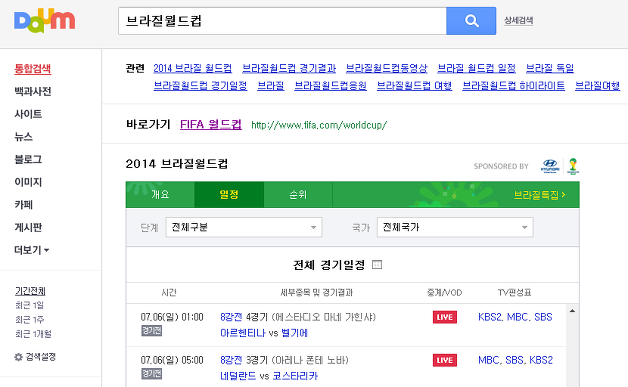Click related search 브라질월드컵 경기결과
This screenshot has height=387, width=628.
click(x=289, y=69)
